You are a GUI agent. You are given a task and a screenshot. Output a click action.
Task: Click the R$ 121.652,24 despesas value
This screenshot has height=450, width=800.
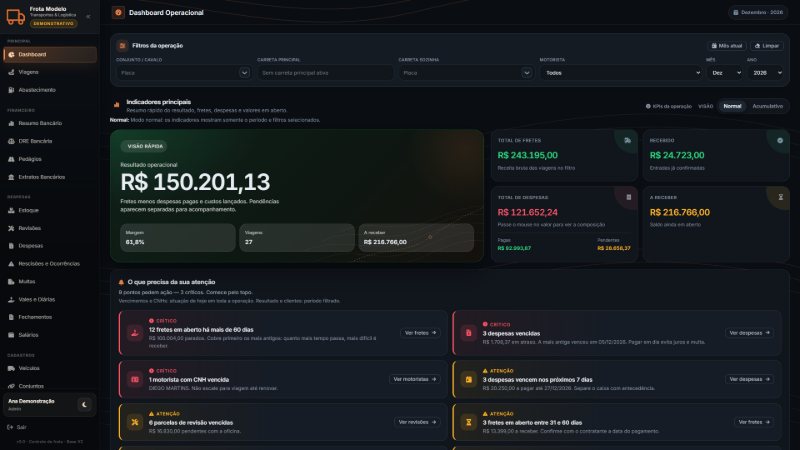pos(528,212)
